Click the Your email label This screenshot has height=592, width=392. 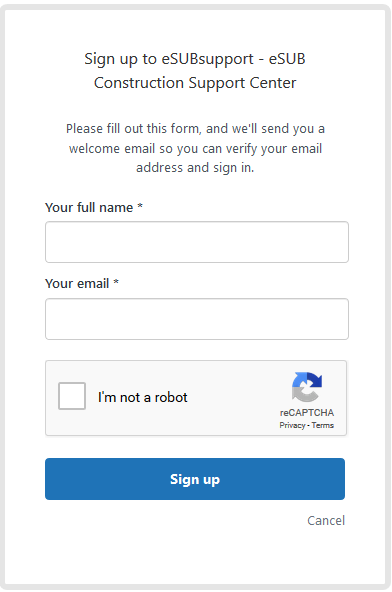(x=77, y=284)
